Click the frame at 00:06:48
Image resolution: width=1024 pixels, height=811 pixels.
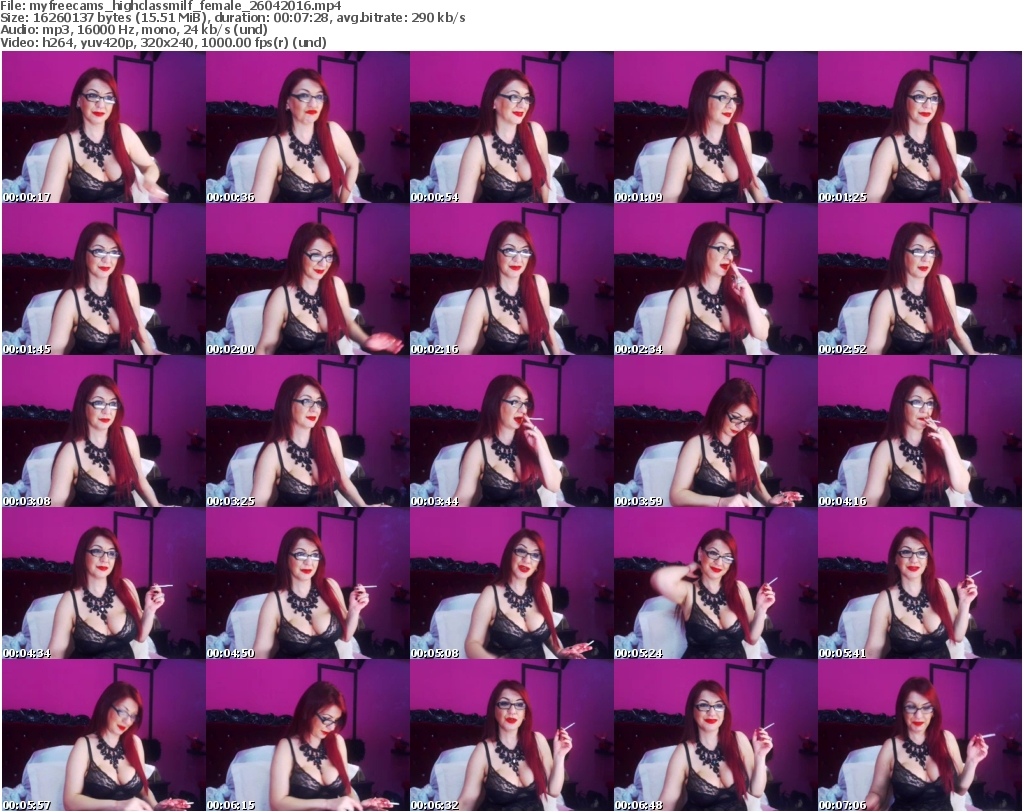point(716,735)
